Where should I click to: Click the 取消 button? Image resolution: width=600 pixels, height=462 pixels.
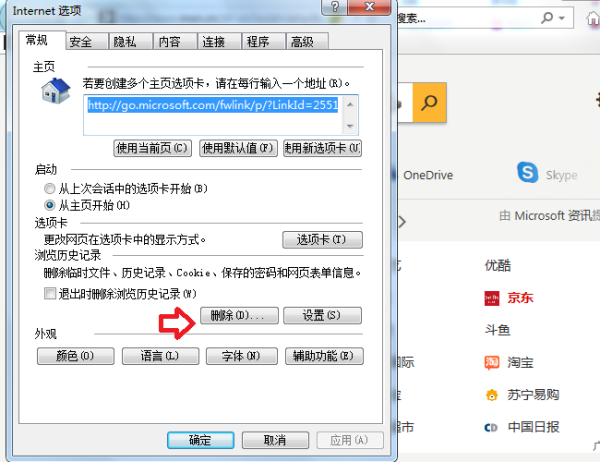coord(275,440)
